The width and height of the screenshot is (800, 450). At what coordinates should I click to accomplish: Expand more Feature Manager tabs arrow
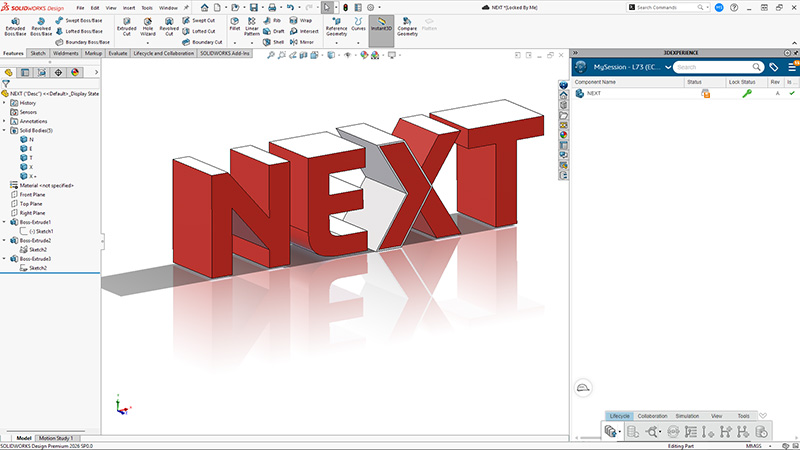(x=96, y=72)
